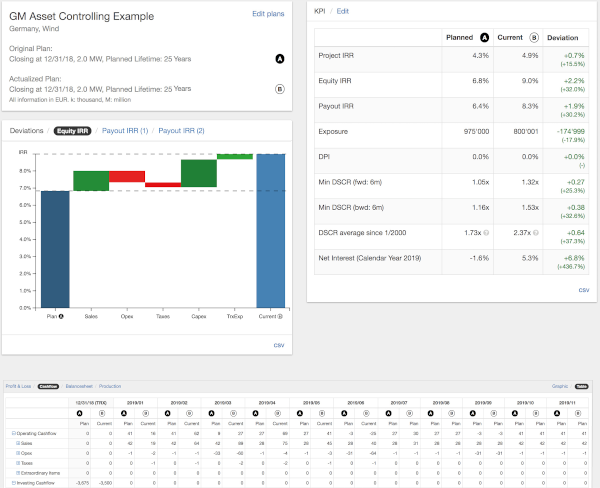Switch to the Profit & Loss tab

point(19,384)
